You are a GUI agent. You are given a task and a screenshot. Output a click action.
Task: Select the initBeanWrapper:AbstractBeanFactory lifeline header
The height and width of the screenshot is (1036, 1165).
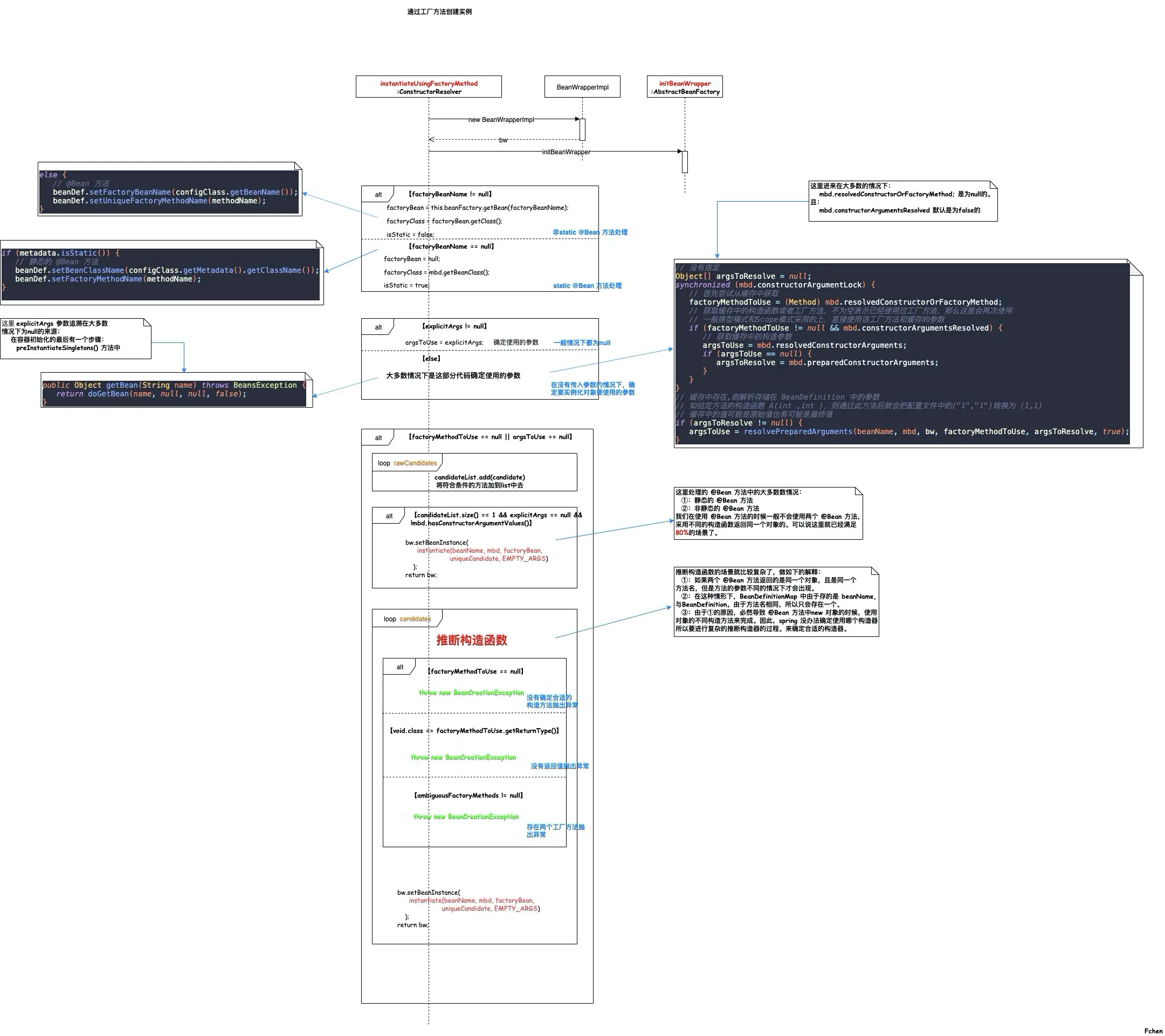click(x=685, y=87)
